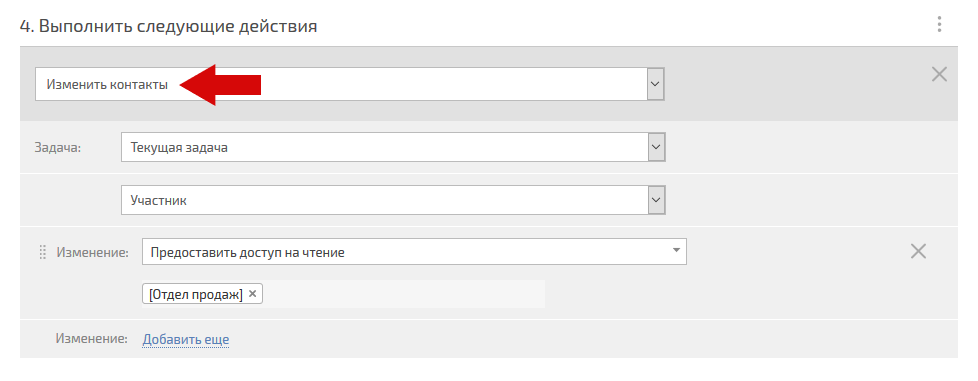Select the 'Изменить контакты' action field
Screen dimensions: 978x381
(x=349, y=84)
